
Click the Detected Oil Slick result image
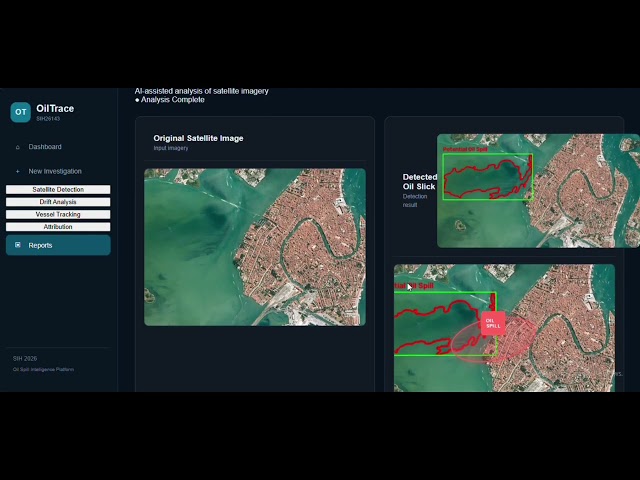pos(538,191)
